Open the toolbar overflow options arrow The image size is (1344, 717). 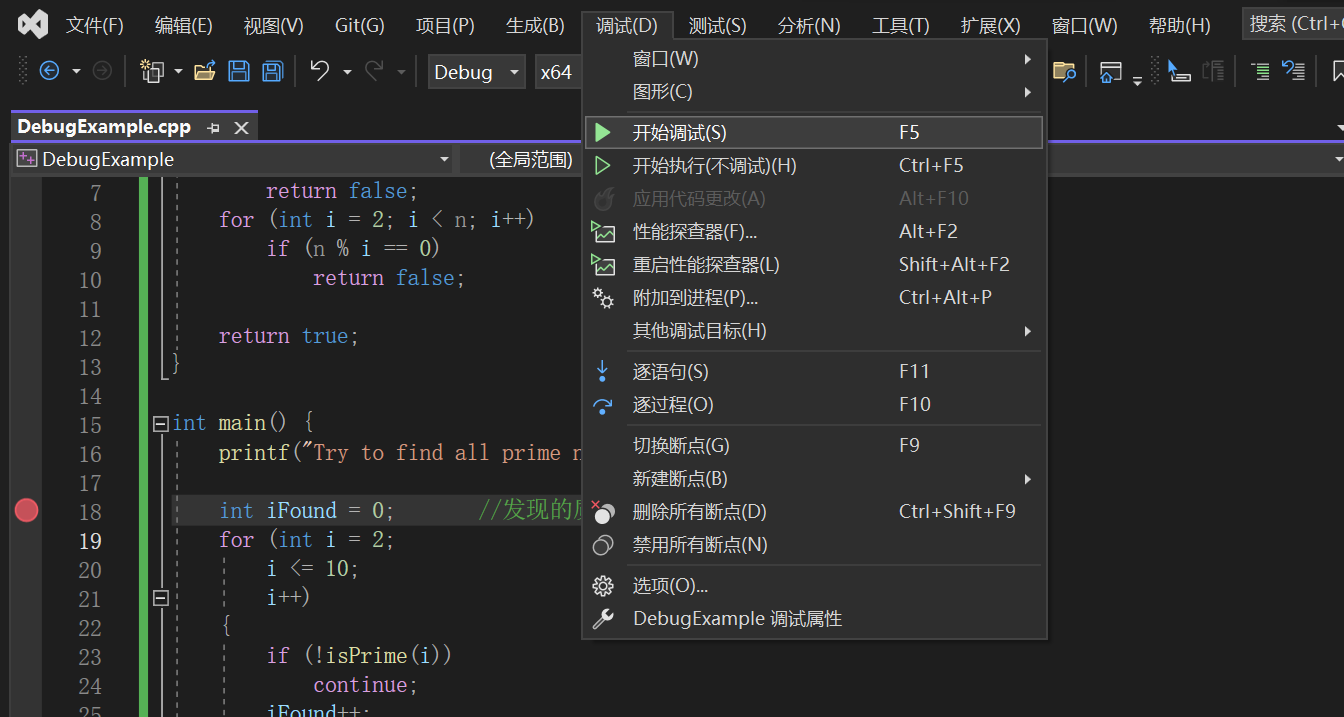[1137, 80]
